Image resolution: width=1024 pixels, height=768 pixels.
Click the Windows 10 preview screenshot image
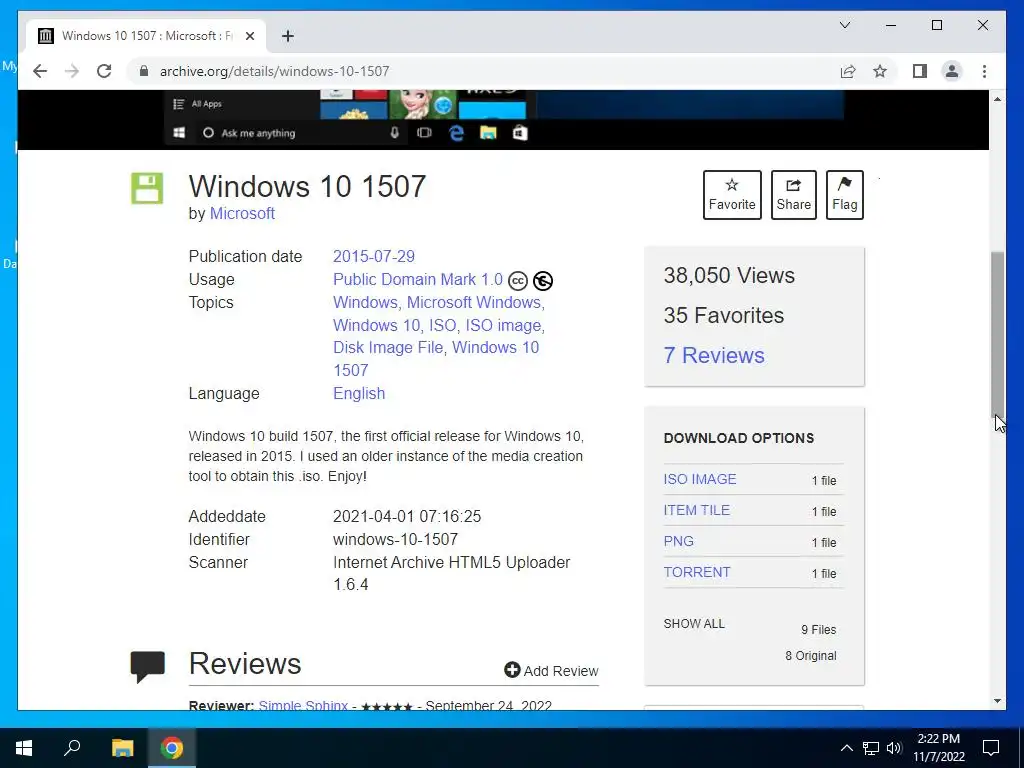pyautogui.click(x=503, y=120)
